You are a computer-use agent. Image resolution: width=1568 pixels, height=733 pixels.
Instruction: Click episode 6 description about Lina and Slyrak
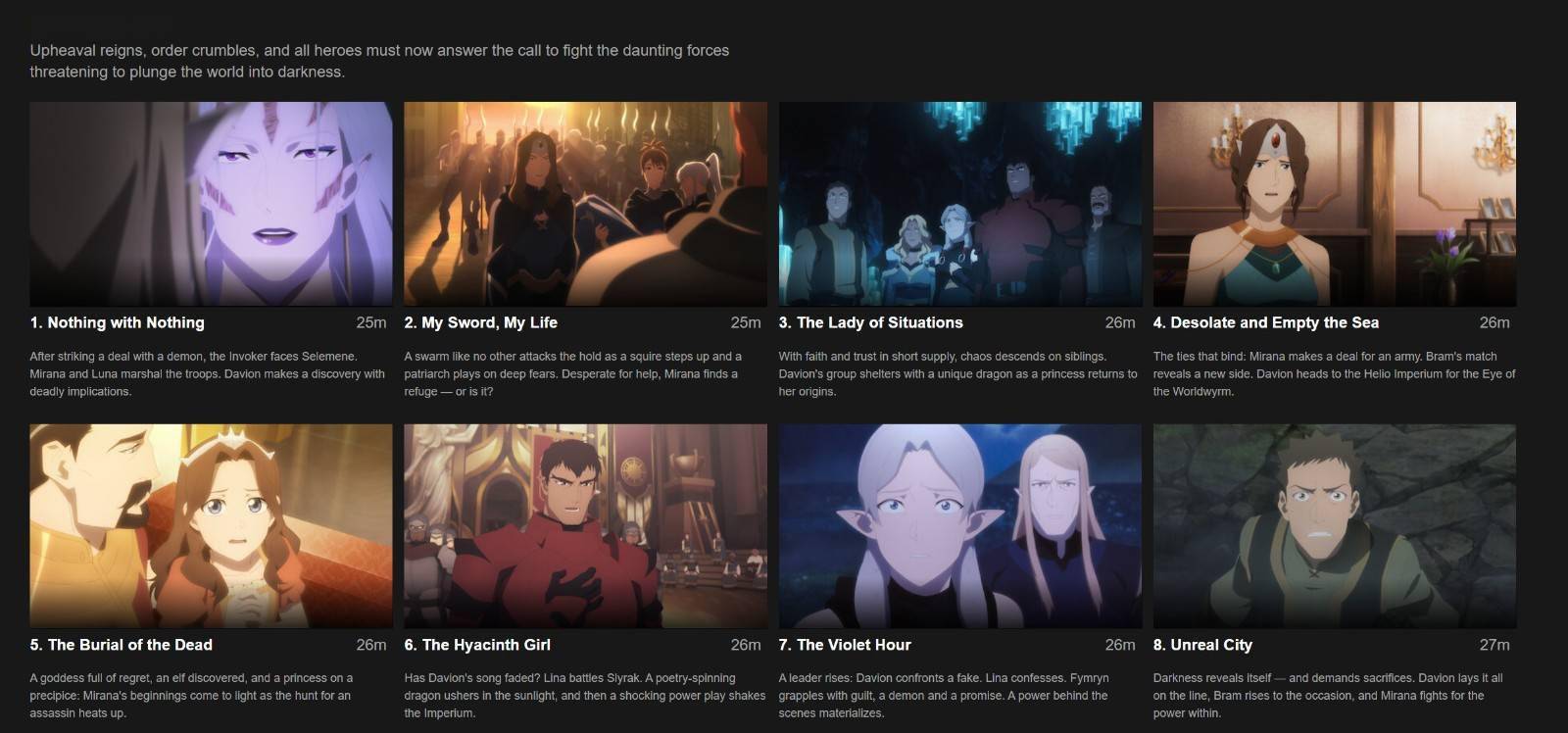(x=585, y=696)
